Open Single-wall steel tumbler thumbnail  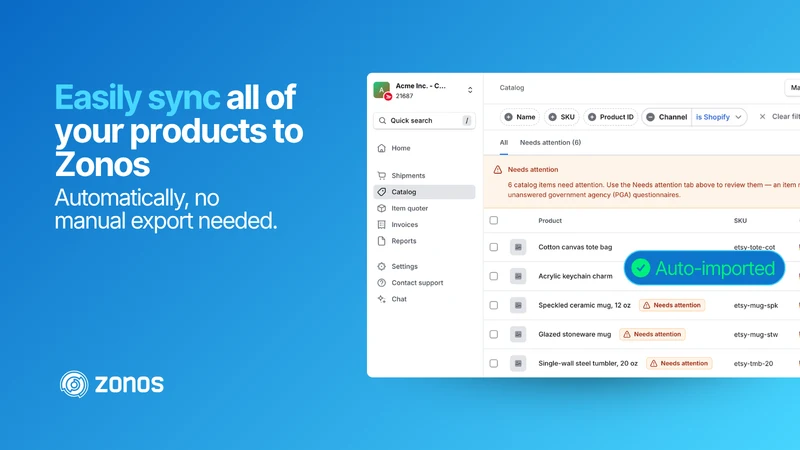point(518,363)
